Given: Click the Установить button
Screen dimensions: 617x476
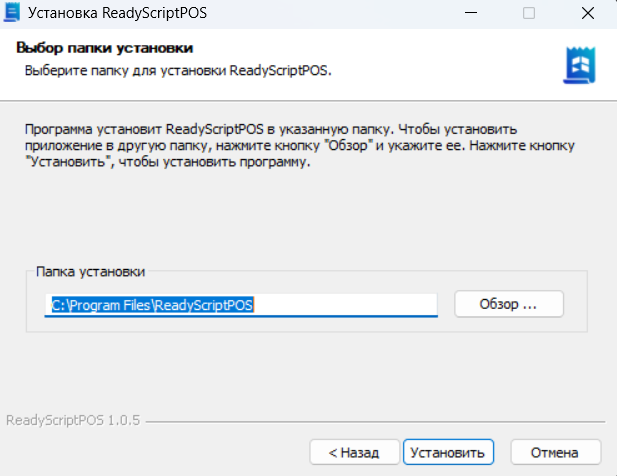Looking at the screenshot, I should (x=448, y=452).
